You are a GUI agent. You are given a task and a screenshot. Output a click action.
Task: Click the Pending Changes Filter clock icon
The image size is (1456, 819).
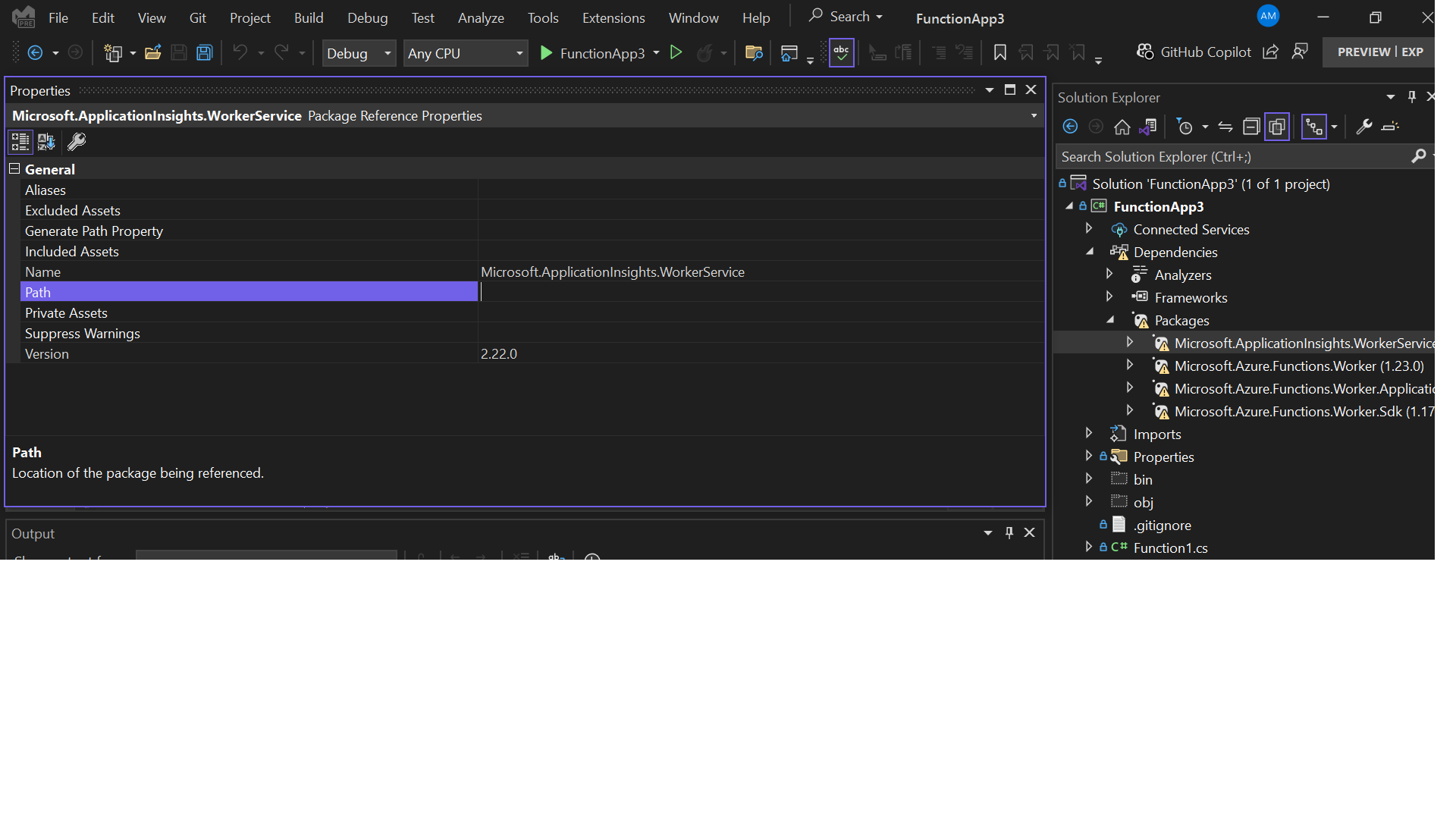coord(1185,127)
